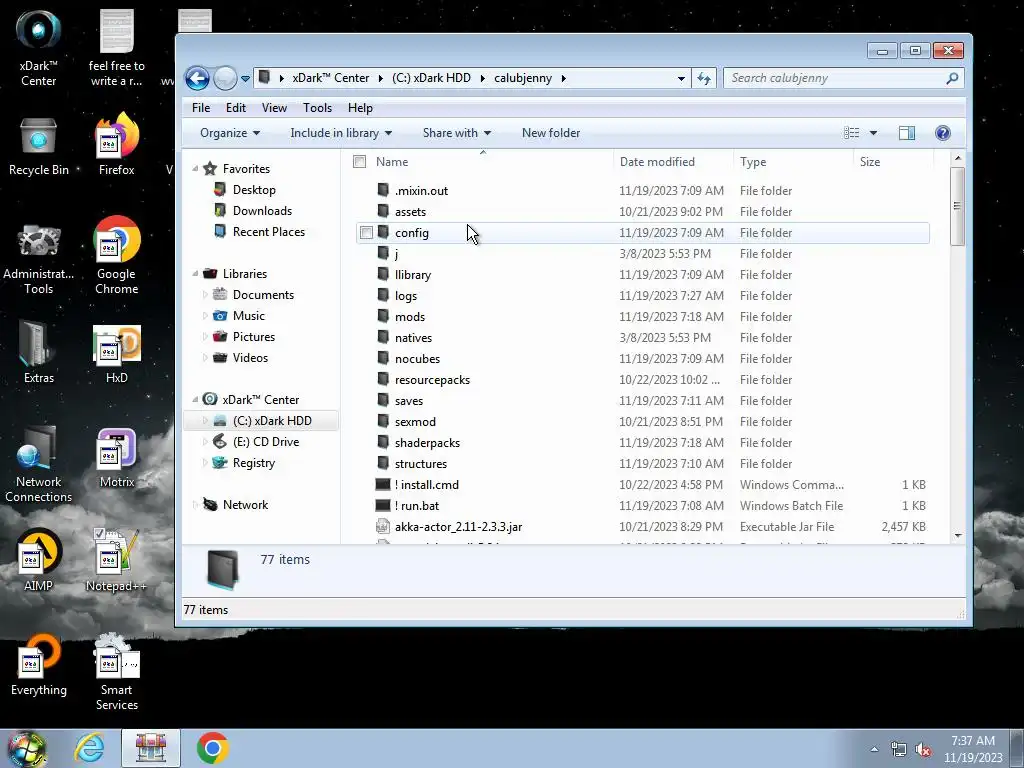Show hidden tray icons arrow
This screenshot has width=1024, height=768.
tap(874, 749)
